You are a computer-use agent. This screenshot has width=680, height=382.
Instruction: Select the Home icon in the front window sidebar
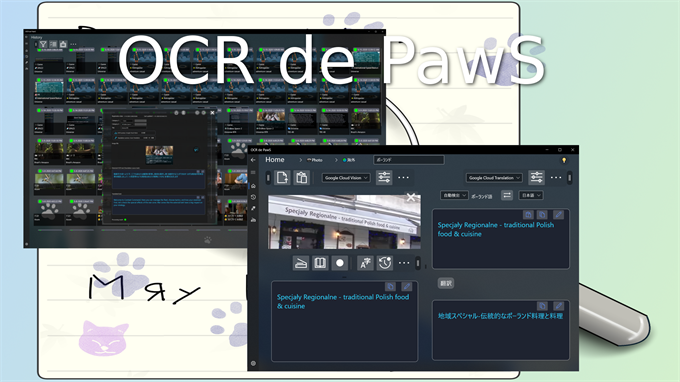click(x=253, y=186)
